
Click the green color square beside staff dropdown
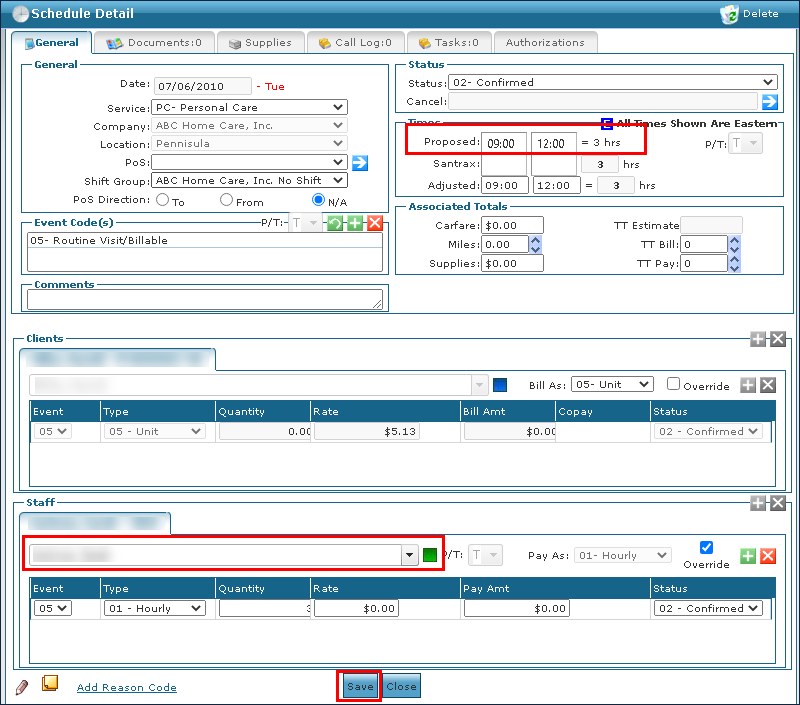click(x=430, y=555)
